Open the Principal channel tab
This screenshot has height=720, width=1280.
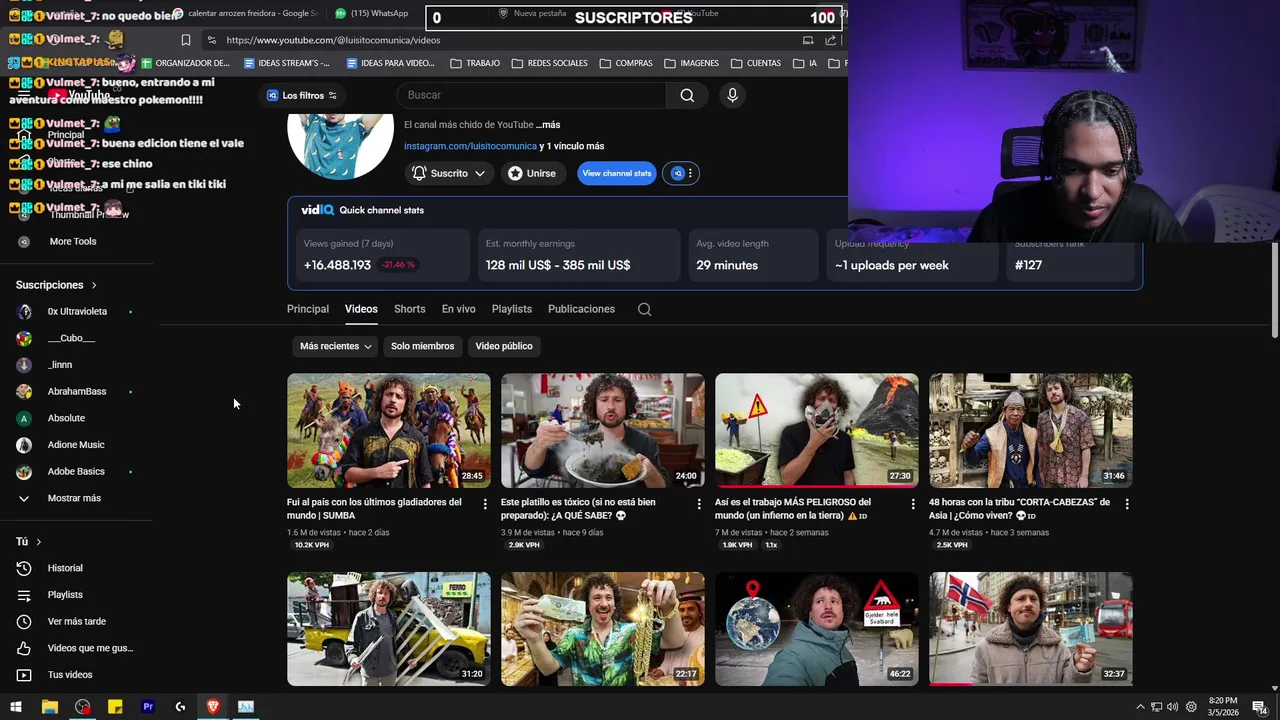click(308, 309)
